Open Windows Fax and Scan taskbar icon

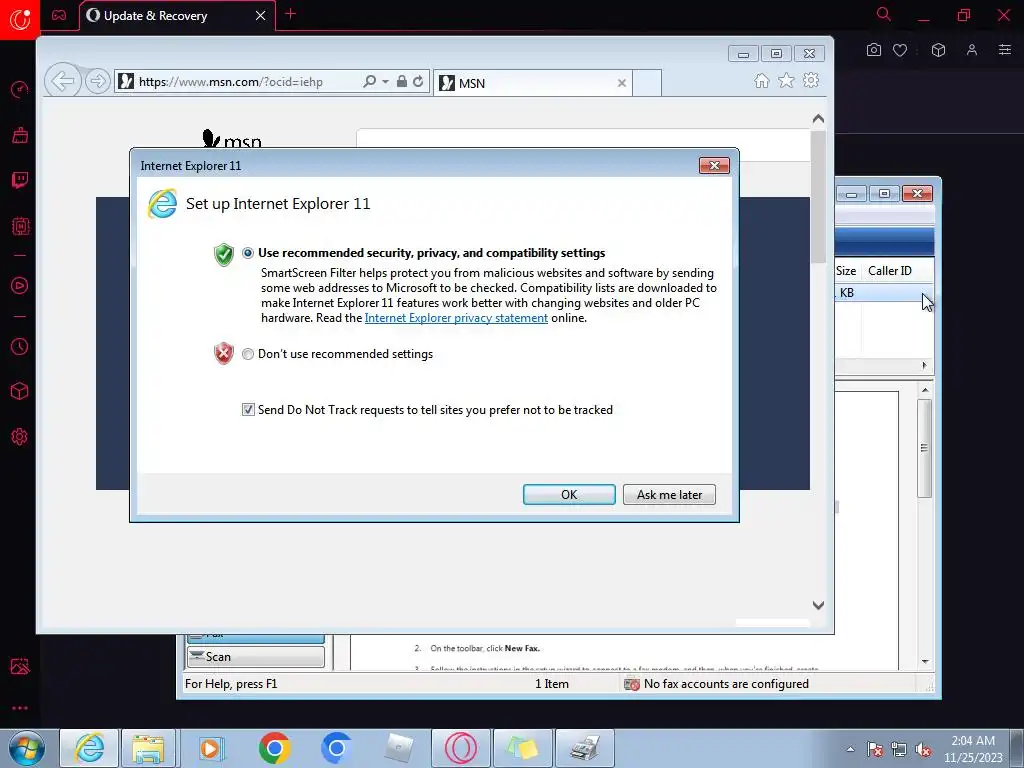click(x=584, y=748)
